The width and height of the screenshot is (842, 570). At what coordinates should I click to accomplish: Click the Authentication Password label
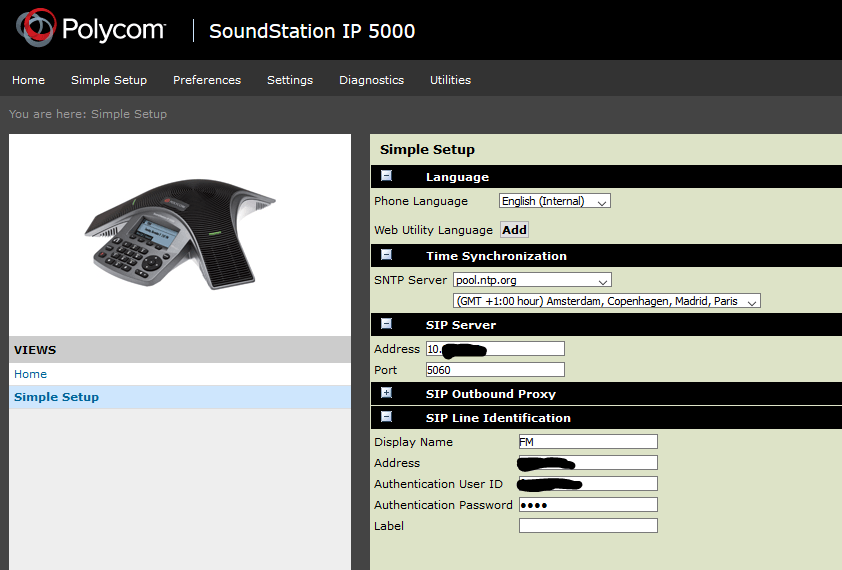(444, 505)
